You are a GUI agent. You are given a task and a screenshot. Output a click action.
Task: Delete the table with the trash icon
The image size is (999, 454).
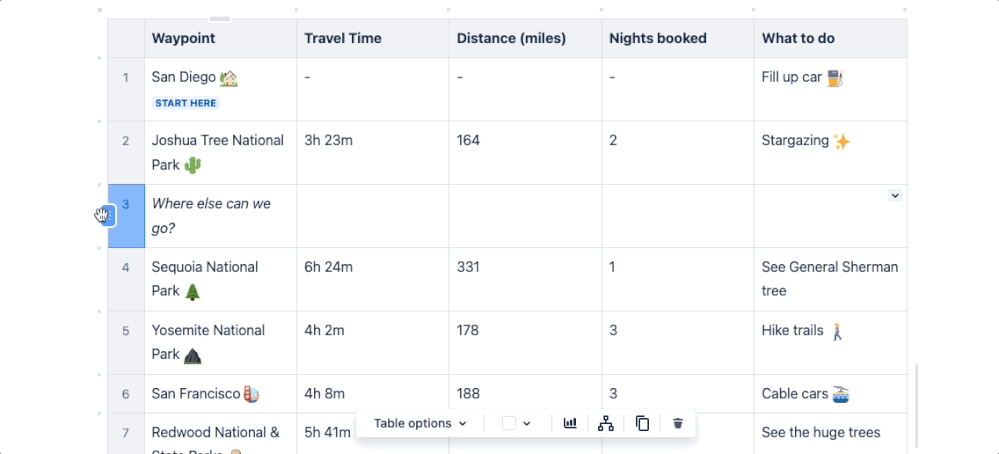pyautogui.click(x=678, y=423)
